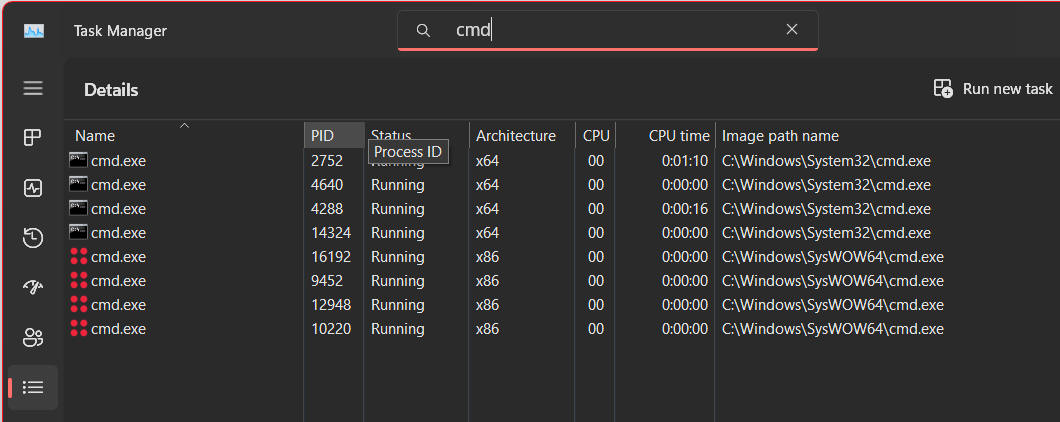This screenshot has width=1060, height=422.
Task: Click the red dots icon for PID 12948
Action: point(79,304)
